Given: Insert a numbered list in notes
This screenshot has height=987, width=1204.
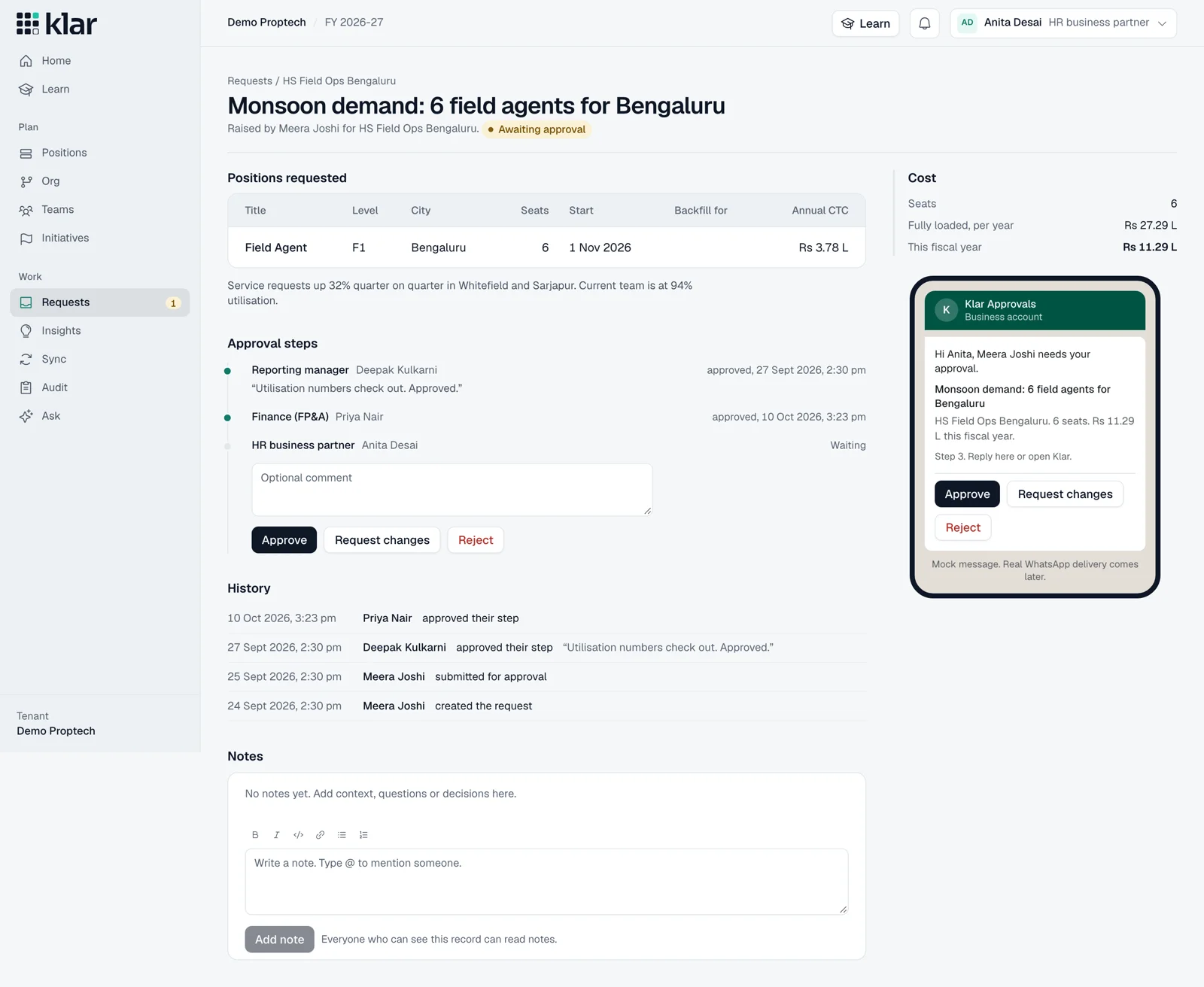Looking at the screenshot, I should (363, 835).
